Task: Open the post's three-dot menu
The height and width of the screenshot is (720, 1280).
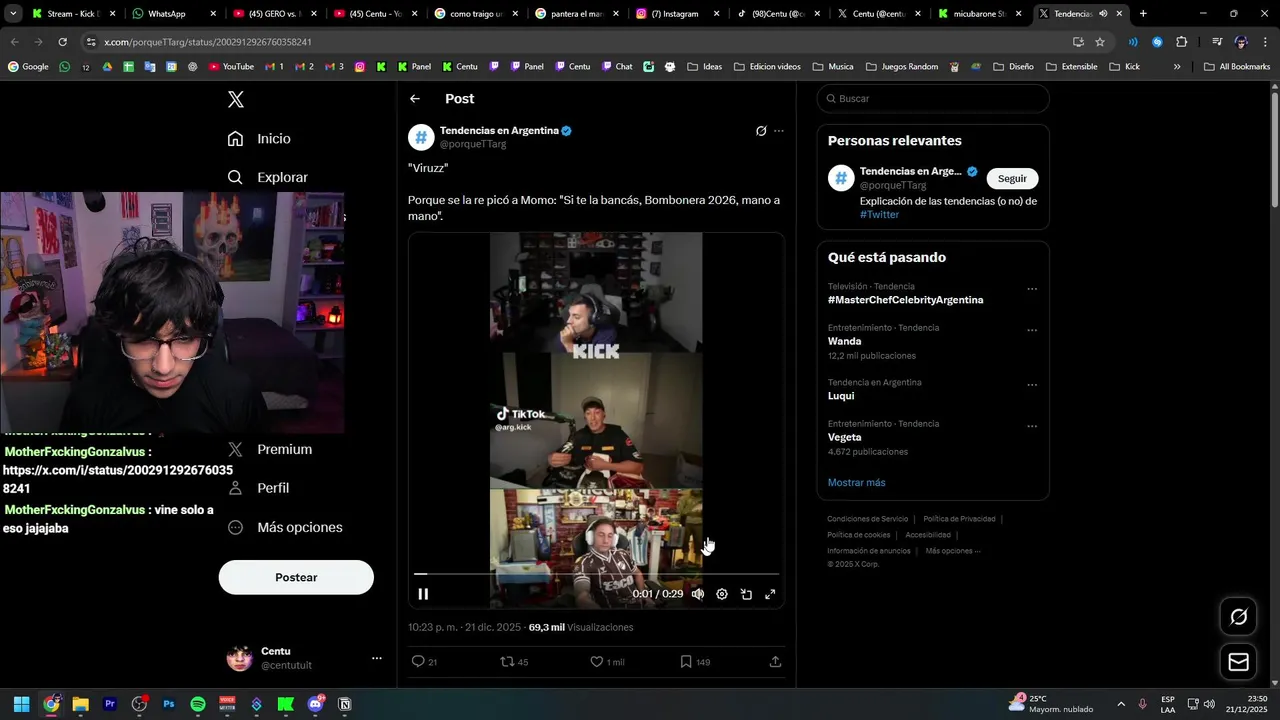Action: click(779, 131)
